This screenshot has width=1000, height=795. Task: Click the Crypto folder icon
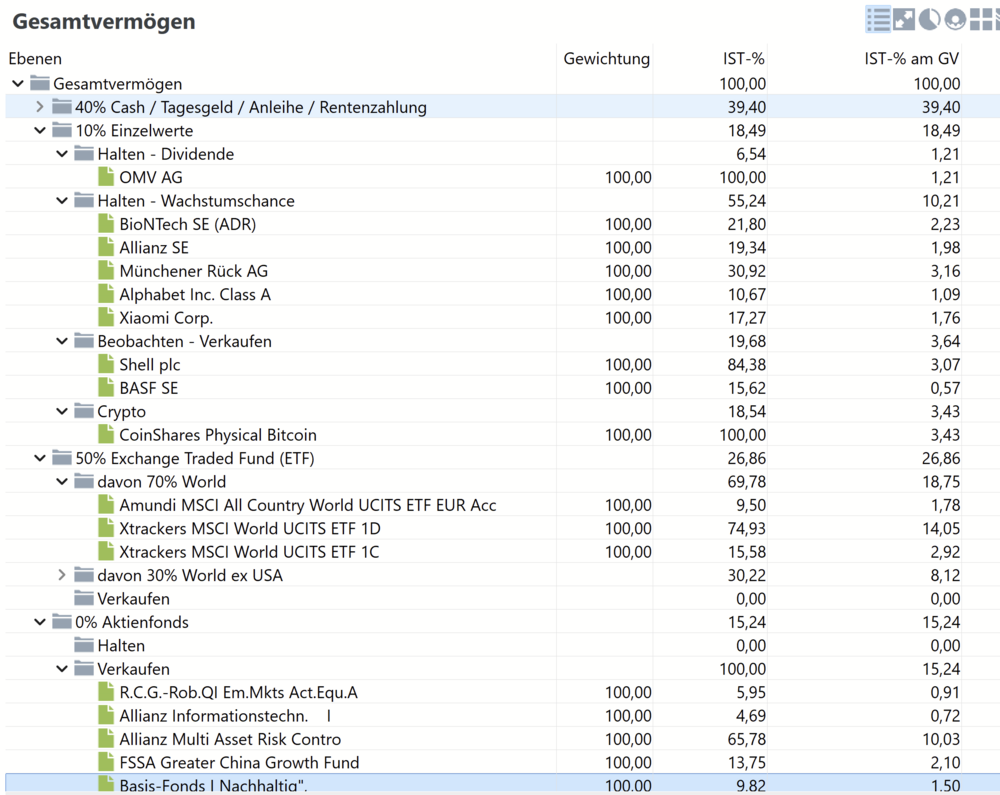click(84, 411)
